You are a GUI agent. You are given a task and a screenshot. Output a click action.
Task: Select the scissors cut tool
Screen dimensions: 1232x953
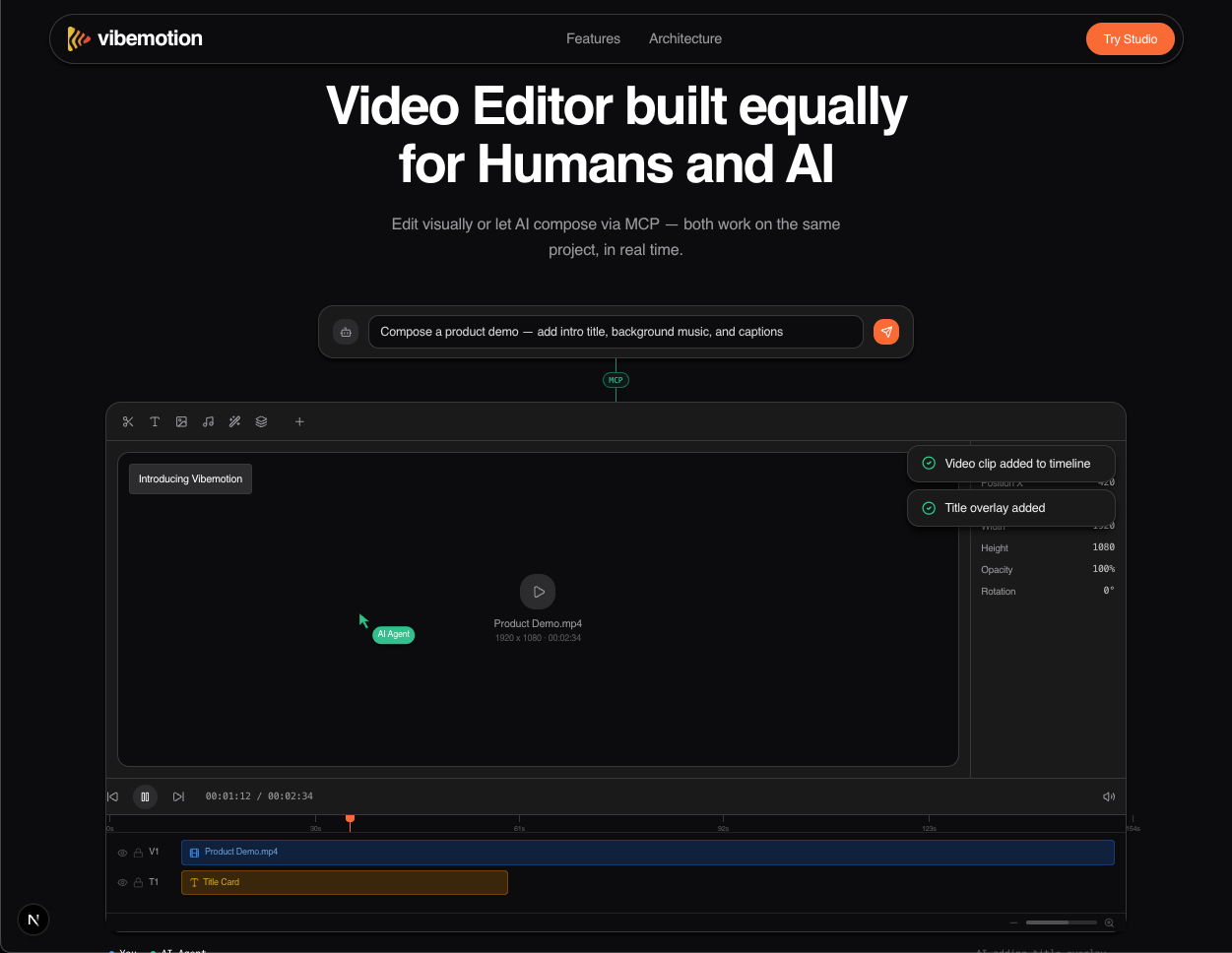pos(128,421)
